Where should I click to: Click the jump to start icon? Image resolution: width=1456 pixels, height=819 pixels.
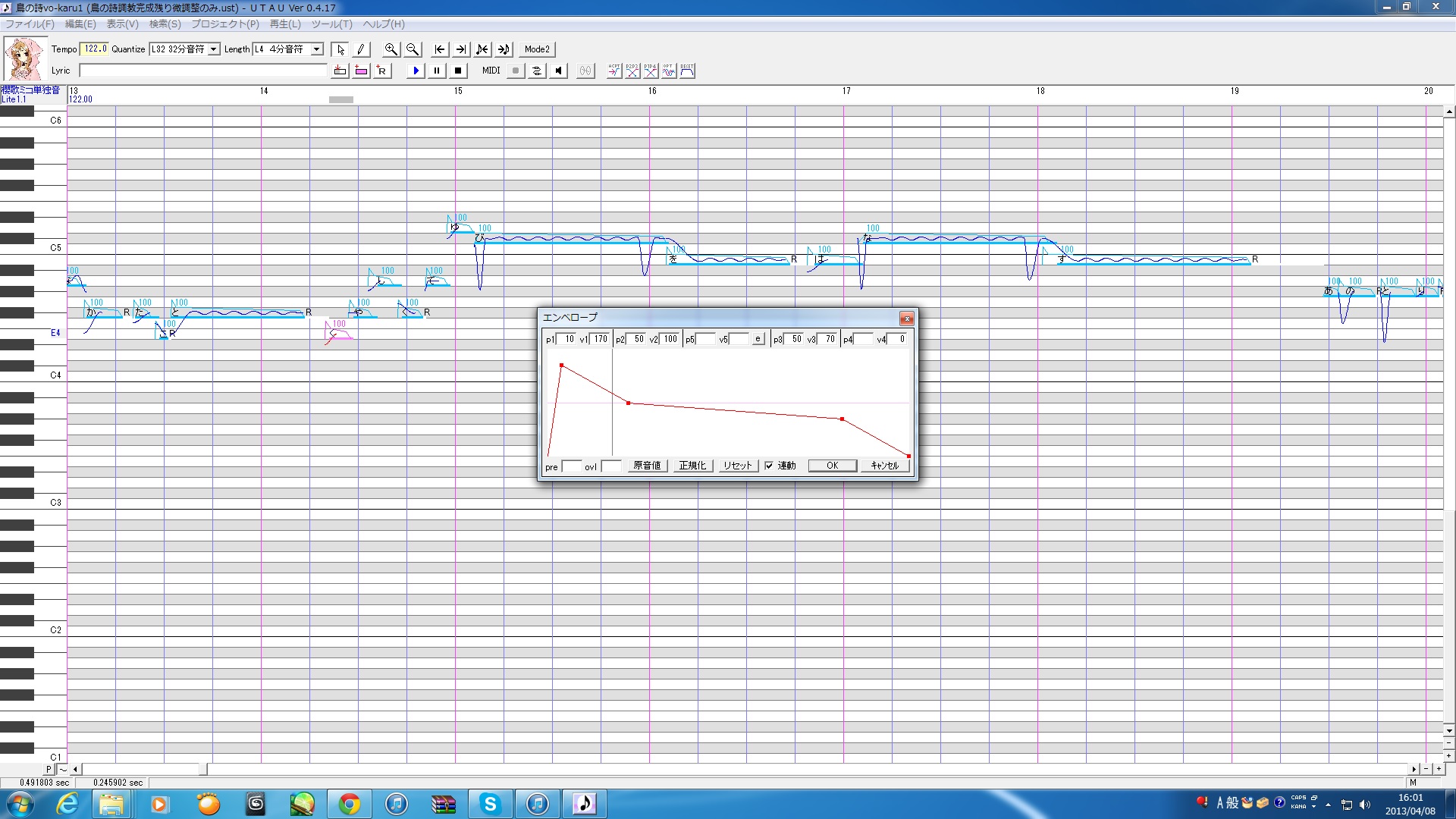pyautogui.click(x=439, y=49)
